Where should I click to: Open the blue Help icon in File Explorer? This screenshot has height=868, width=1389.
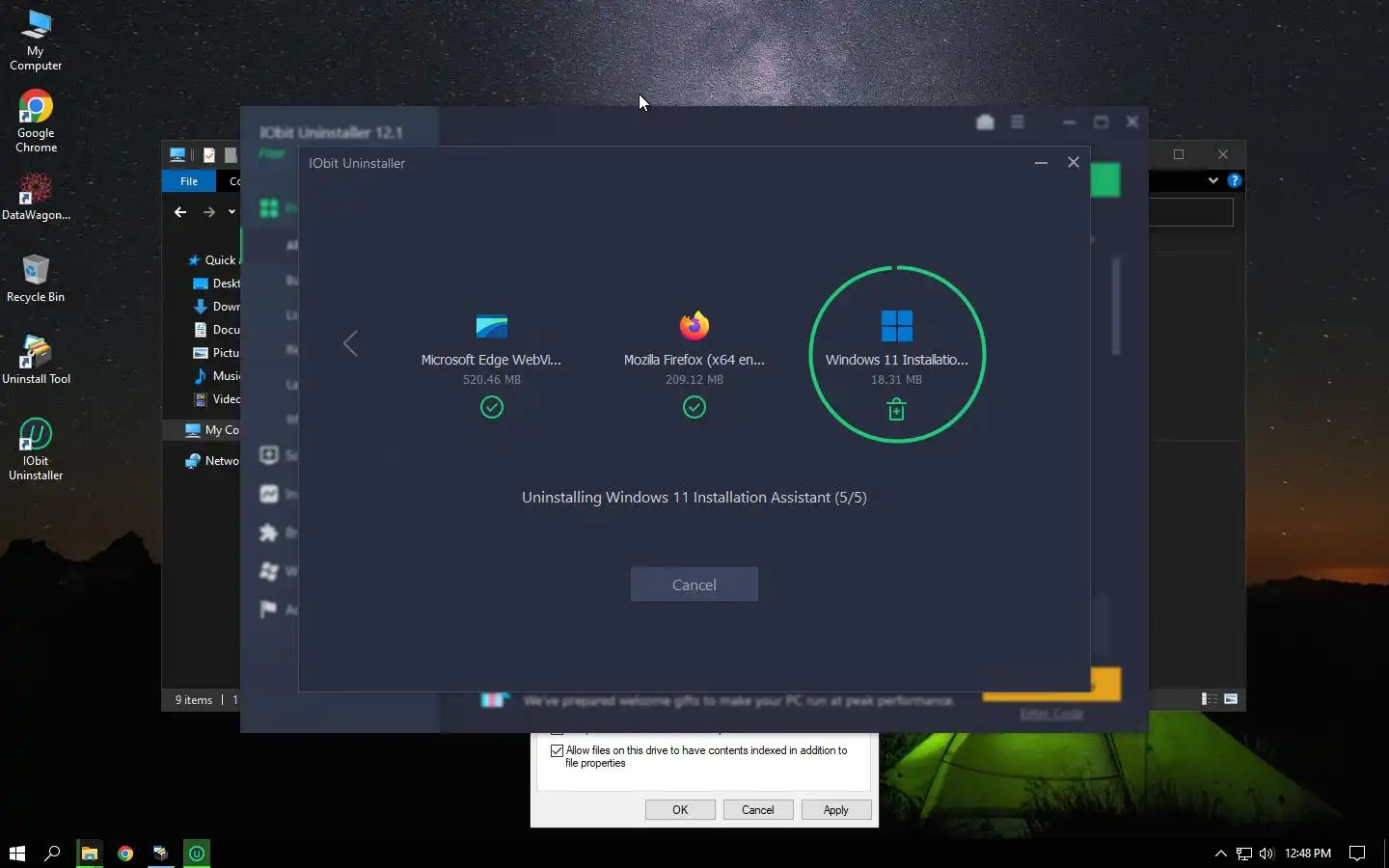click(x=1234, y=180)
